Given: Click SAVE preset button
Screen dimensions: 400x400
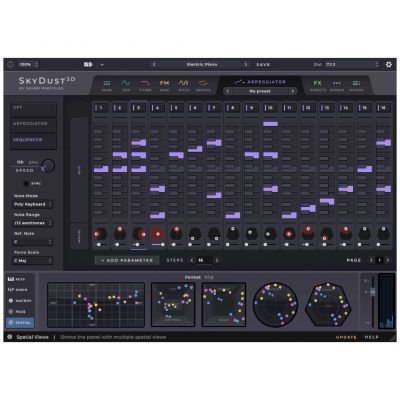Looking at the screenshot, I should pos(263,64).
